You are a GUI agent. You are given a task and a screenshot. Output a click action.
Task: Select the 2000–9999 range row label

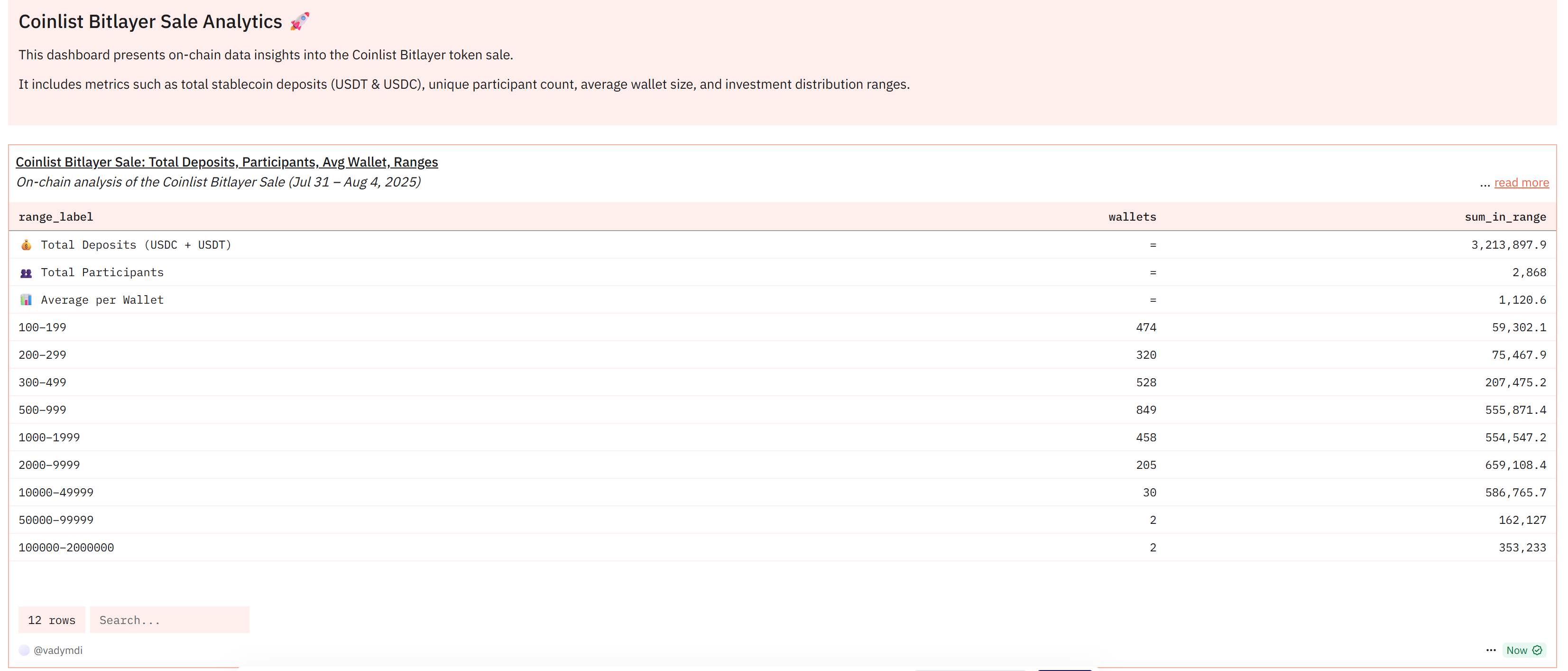tap(49, 465)
